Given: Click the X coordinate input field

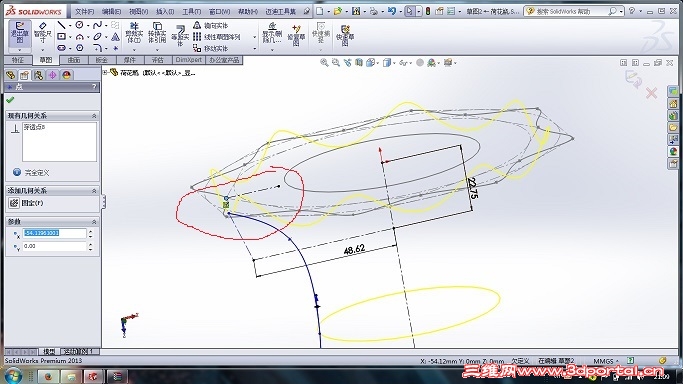Looking at the screenshot, I should click(55, 233).
